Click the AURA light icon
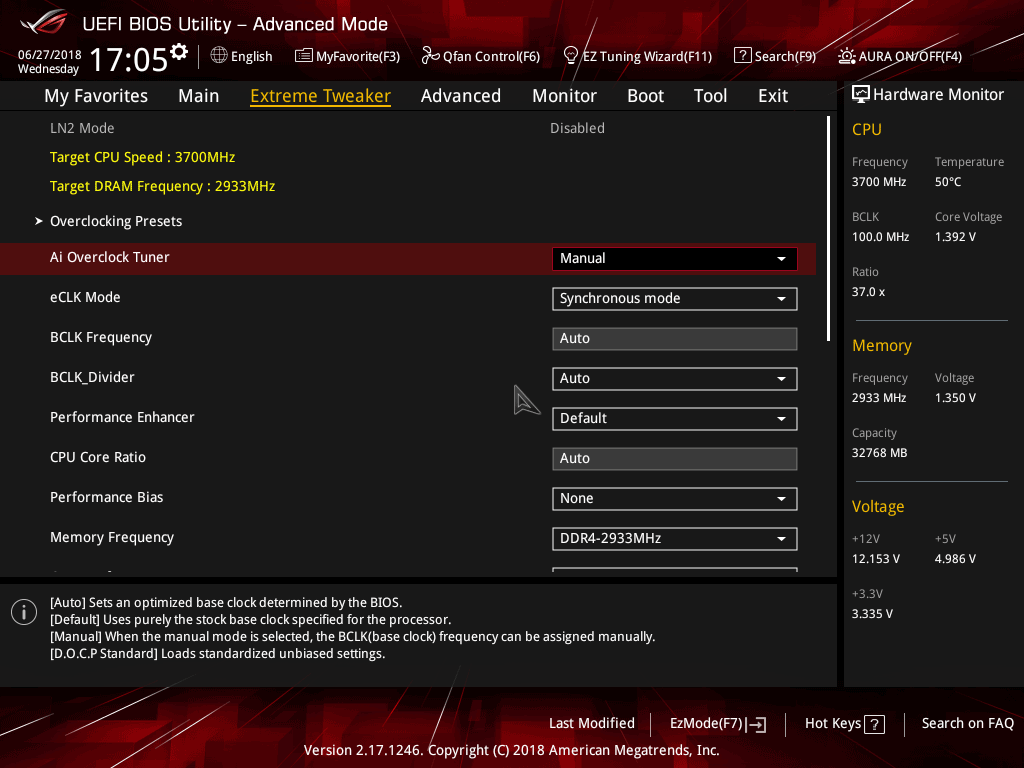1024x768 pixels. point(847,56)
